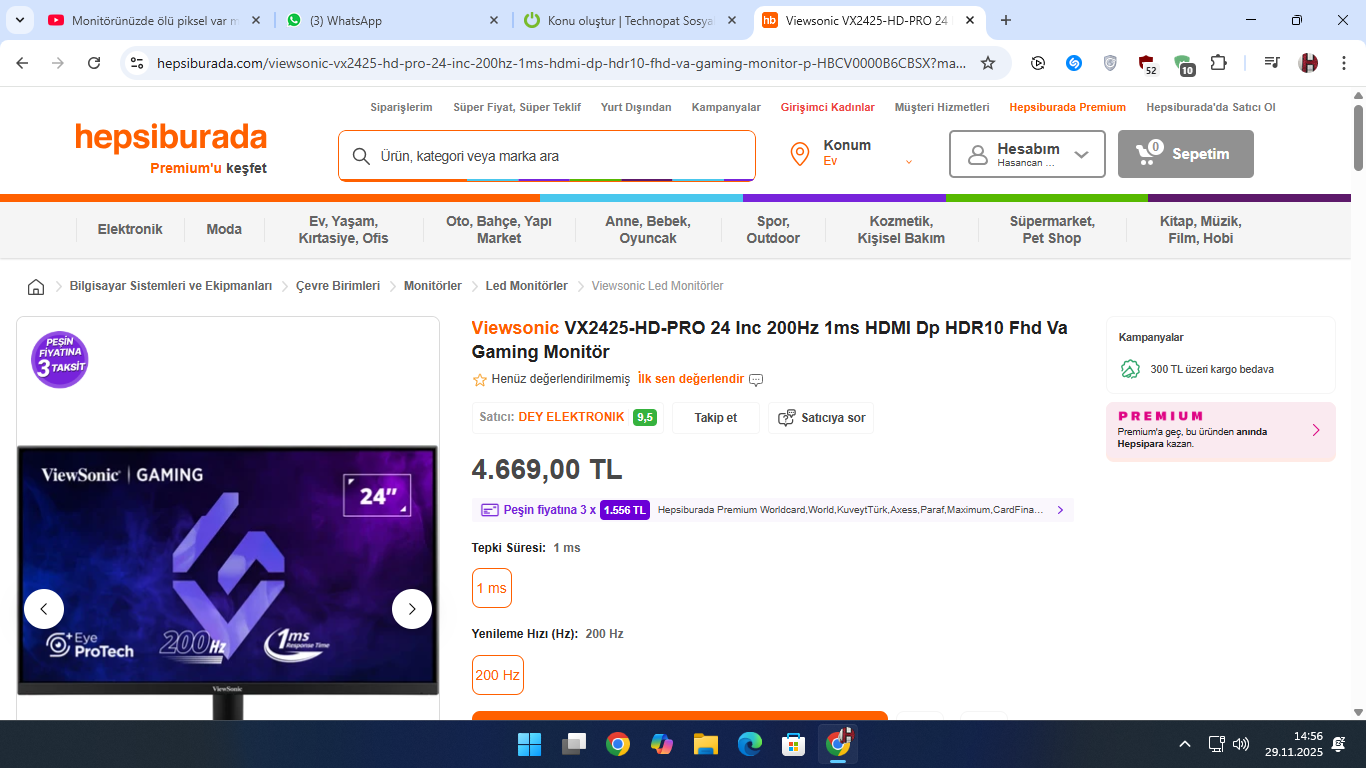
Task: Bookmark this page with the star icon
Action: pos(988,63)
